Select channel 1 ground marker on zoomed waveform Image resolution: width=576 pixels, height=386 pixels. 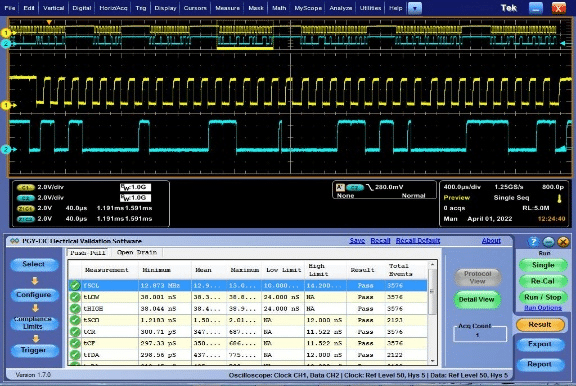click(x=6, y=105)
